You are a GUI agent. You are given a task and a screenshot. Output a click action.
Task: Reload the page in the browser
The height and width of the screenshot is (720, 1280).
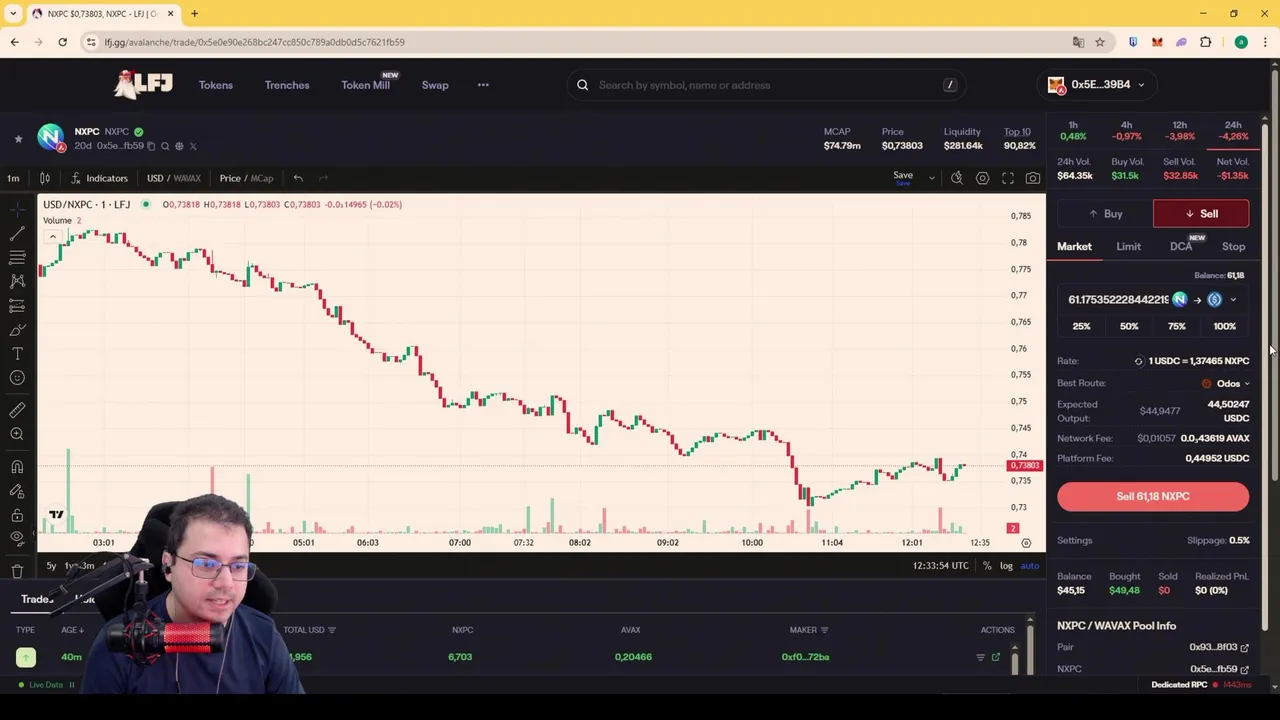(62, 42)
